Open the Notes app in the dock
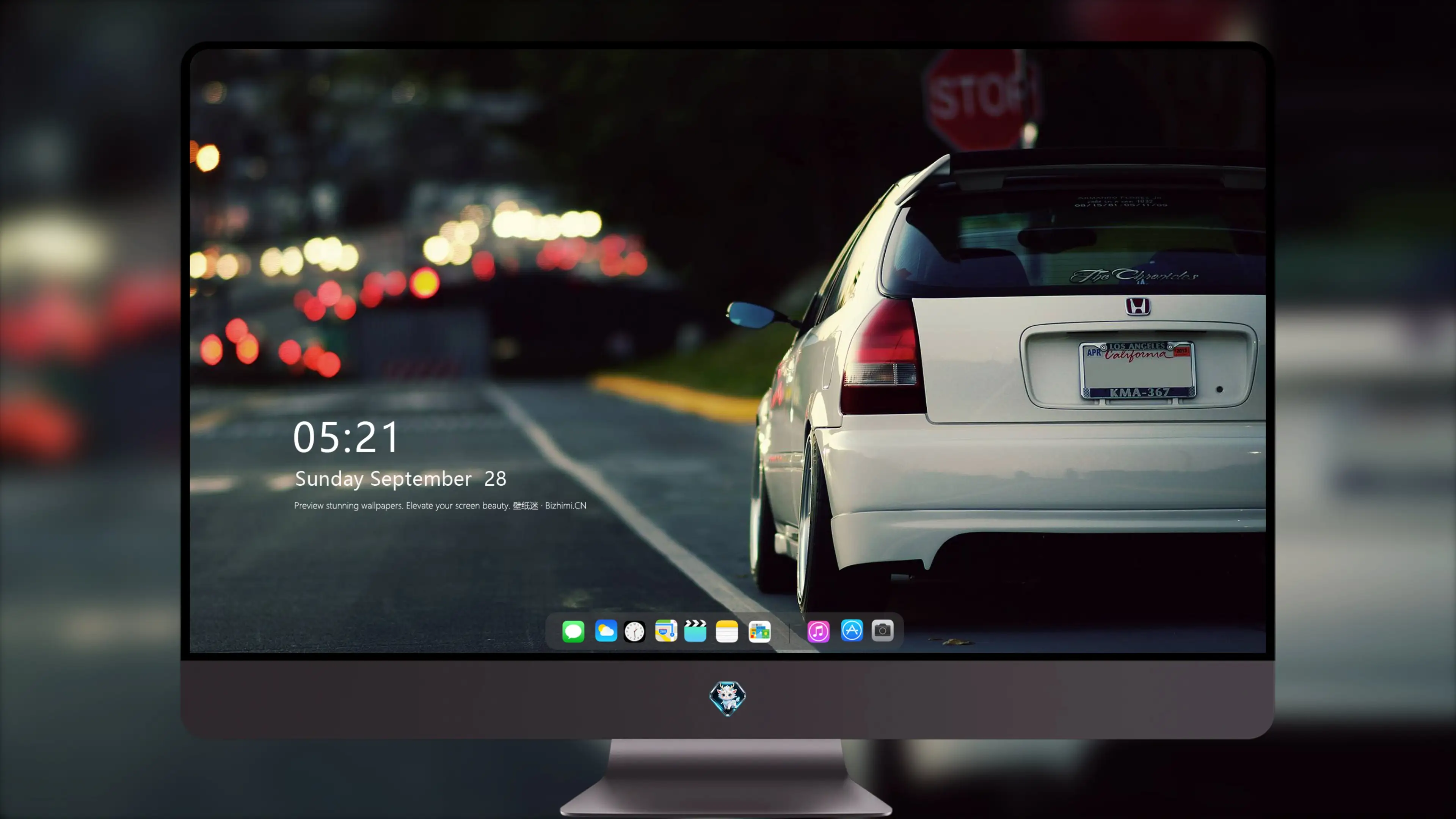1456x819 pixels. (x=727, y=631)
